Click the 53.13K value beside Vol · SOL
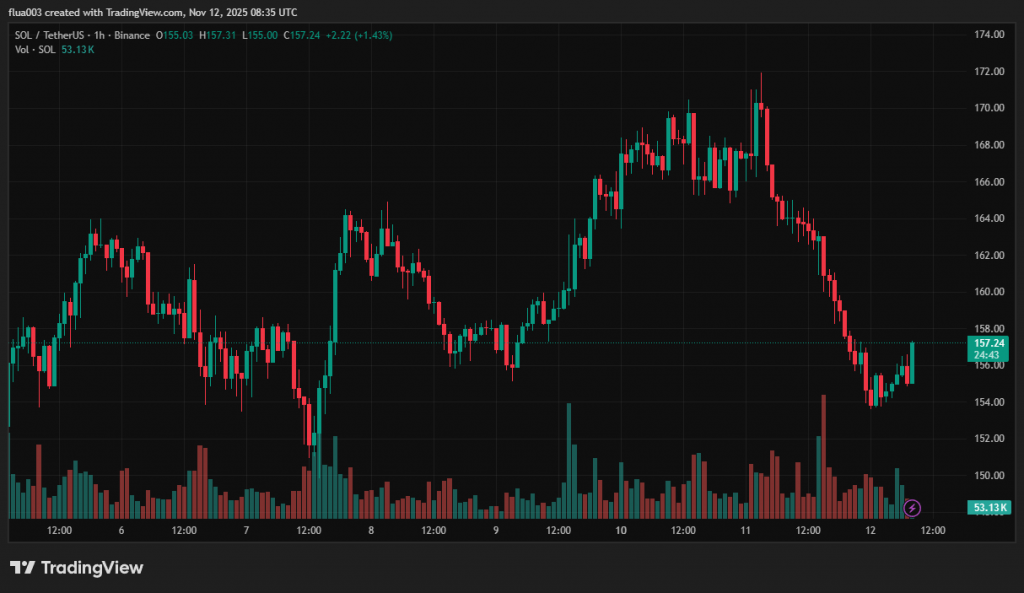Screen dimensions: 1024x593 pos(77,49)
